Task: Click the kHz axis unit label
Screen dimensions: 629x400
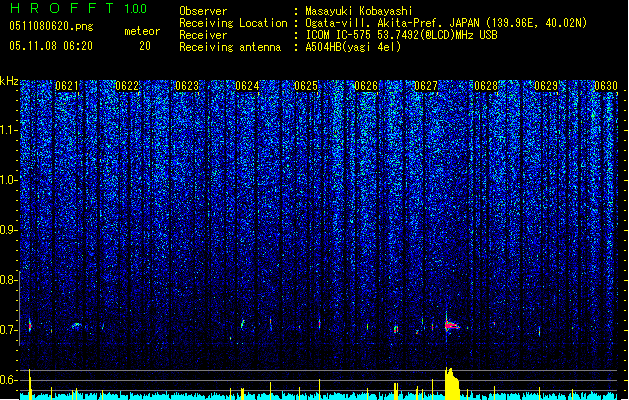Action: (x=9, y=81)
